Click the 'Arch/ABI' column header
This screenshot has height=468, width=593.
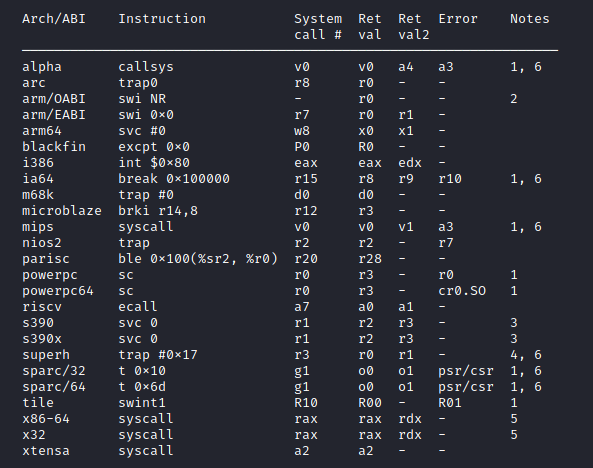[x=54, y=19]
